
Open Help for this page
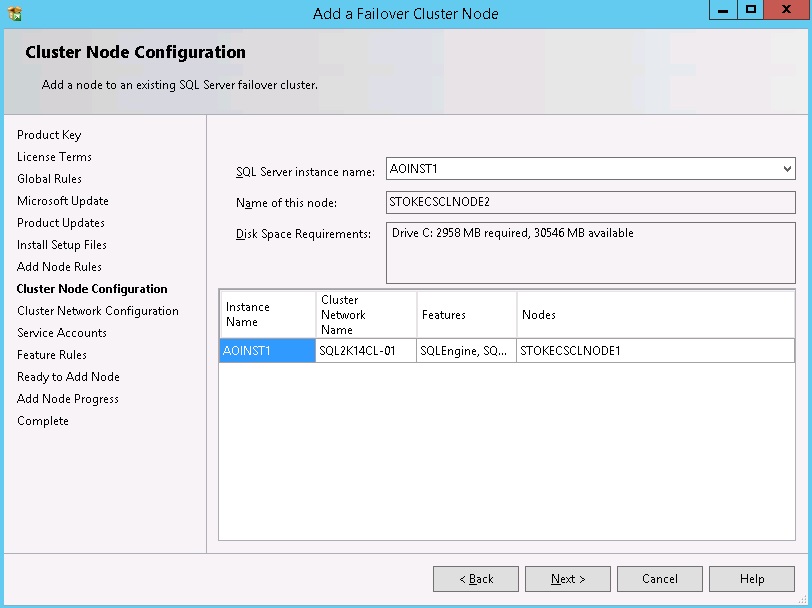pos(751,578)
